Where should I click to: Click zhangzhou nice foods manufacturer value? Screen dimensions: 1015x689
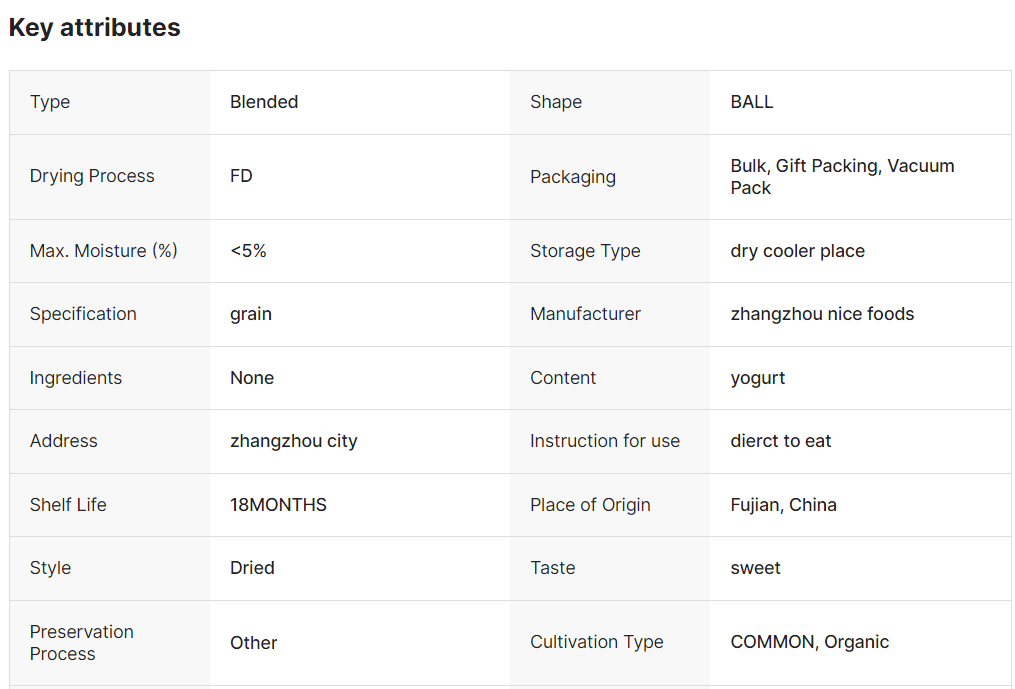pyautogui.click(x=822, y=314)
